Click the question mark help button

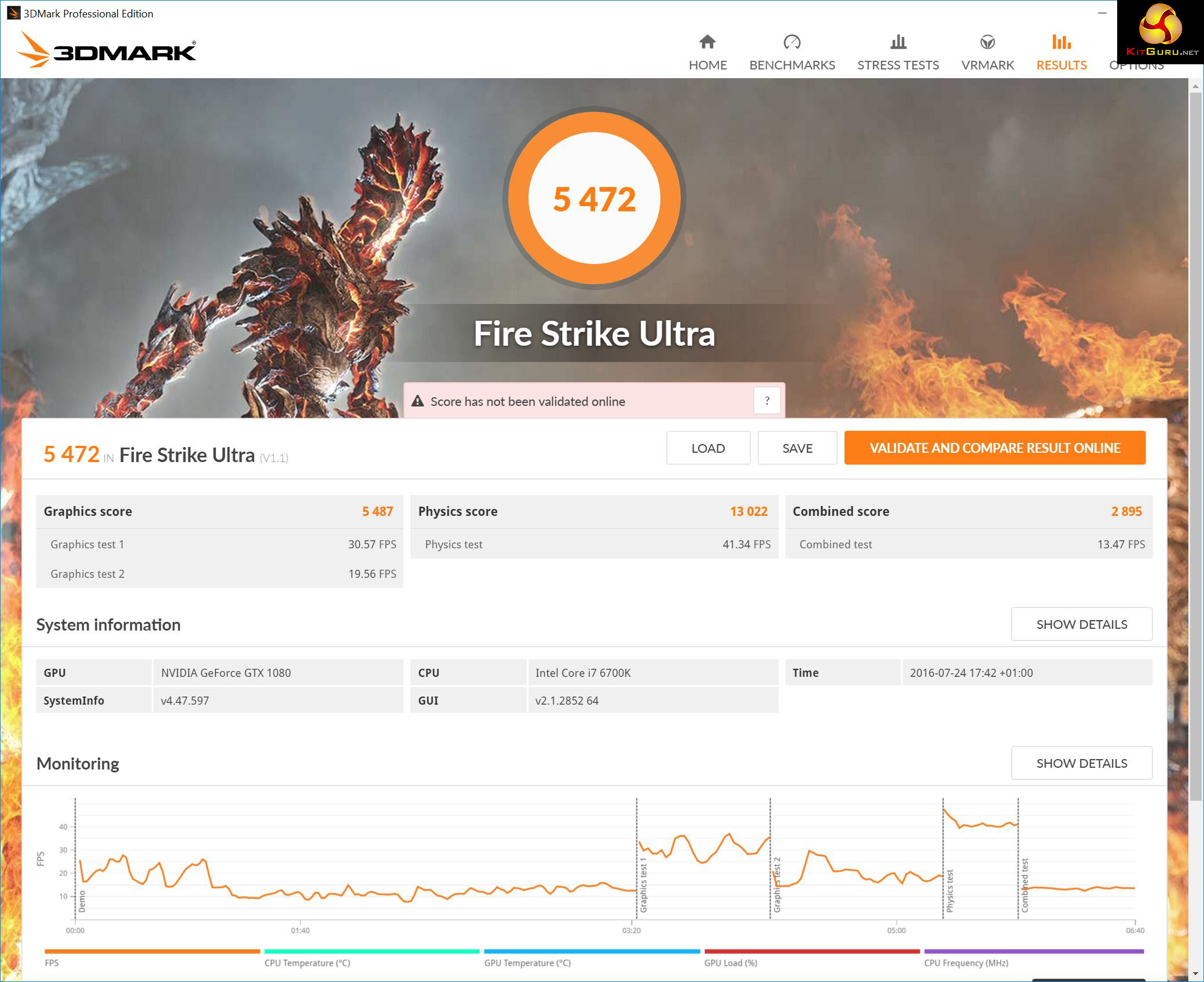click(767, 401)
